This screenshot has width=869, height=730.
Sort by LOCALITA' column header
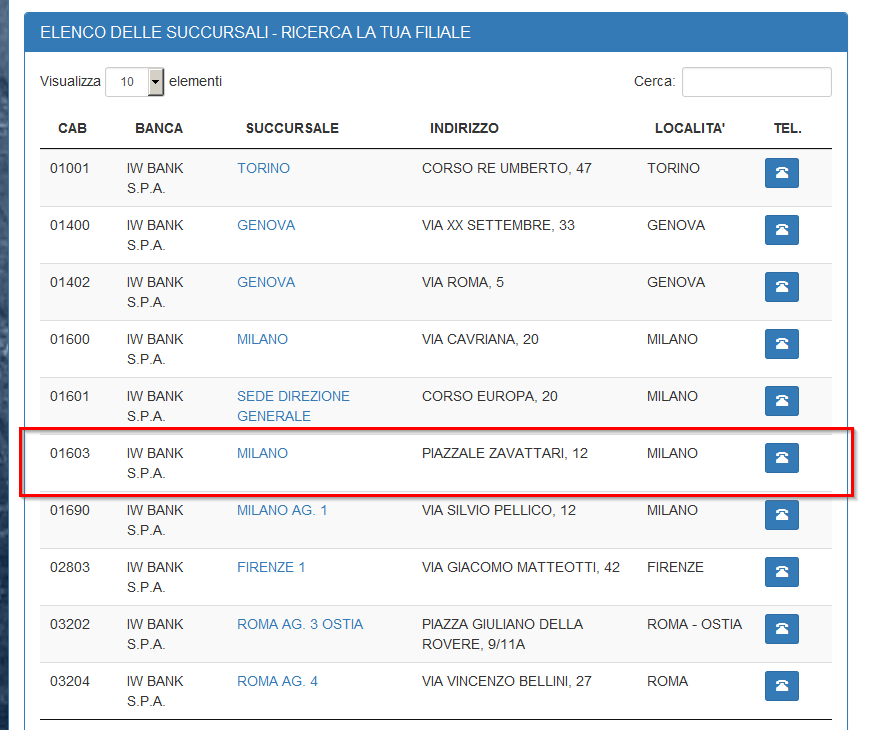(x=690, y=128)
